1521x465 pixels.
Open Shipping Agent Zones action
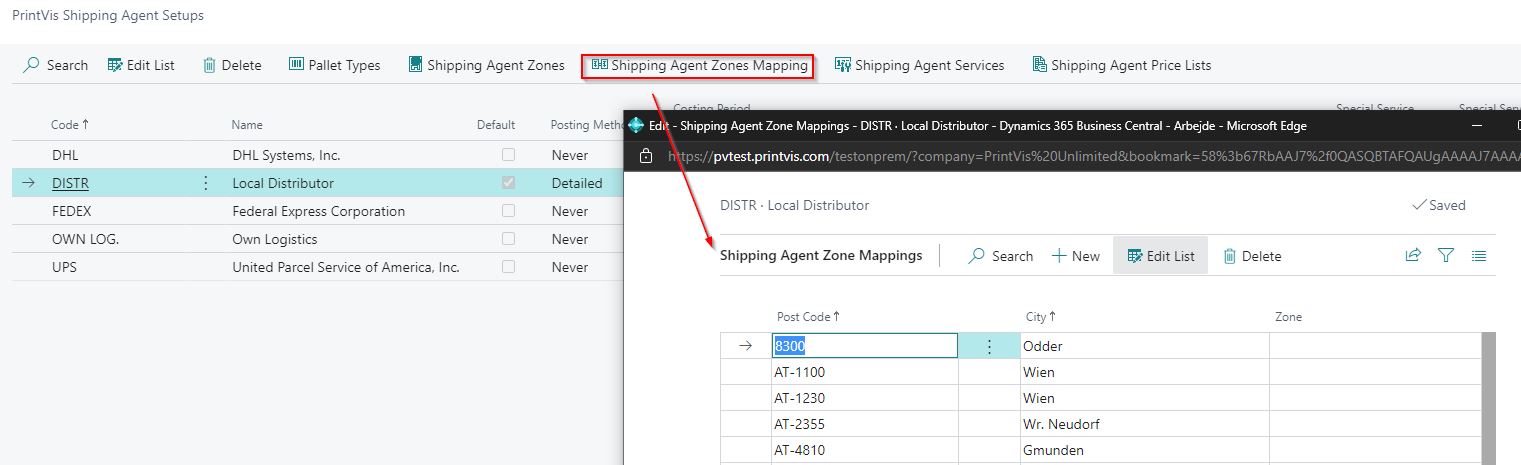pyautogui.click(x=487, y=65)
